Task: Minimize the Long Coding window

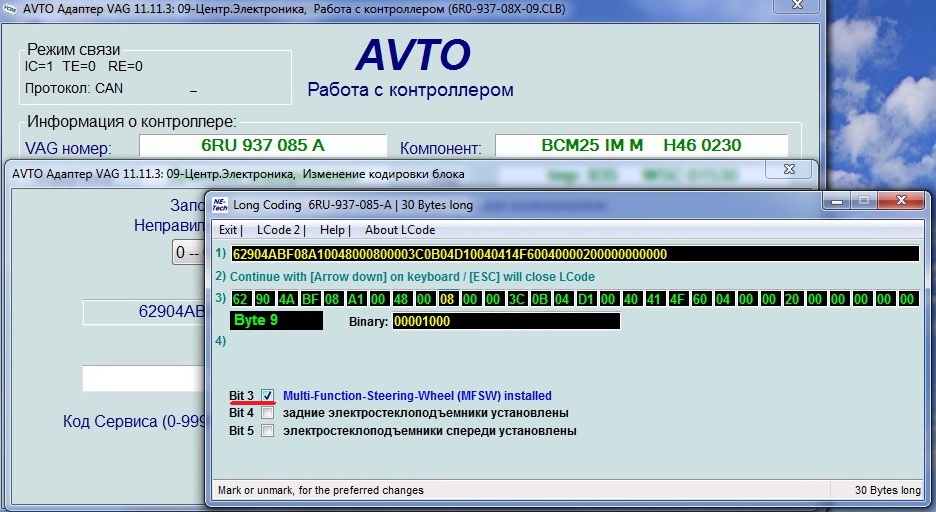Action: [x=838, y=201]
